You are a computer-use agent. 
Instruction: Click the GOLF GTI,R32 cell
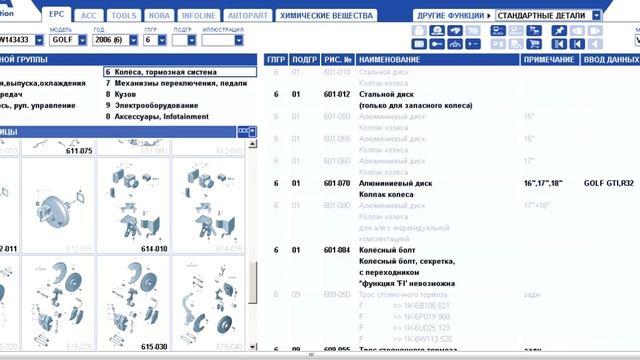point(609,183)
